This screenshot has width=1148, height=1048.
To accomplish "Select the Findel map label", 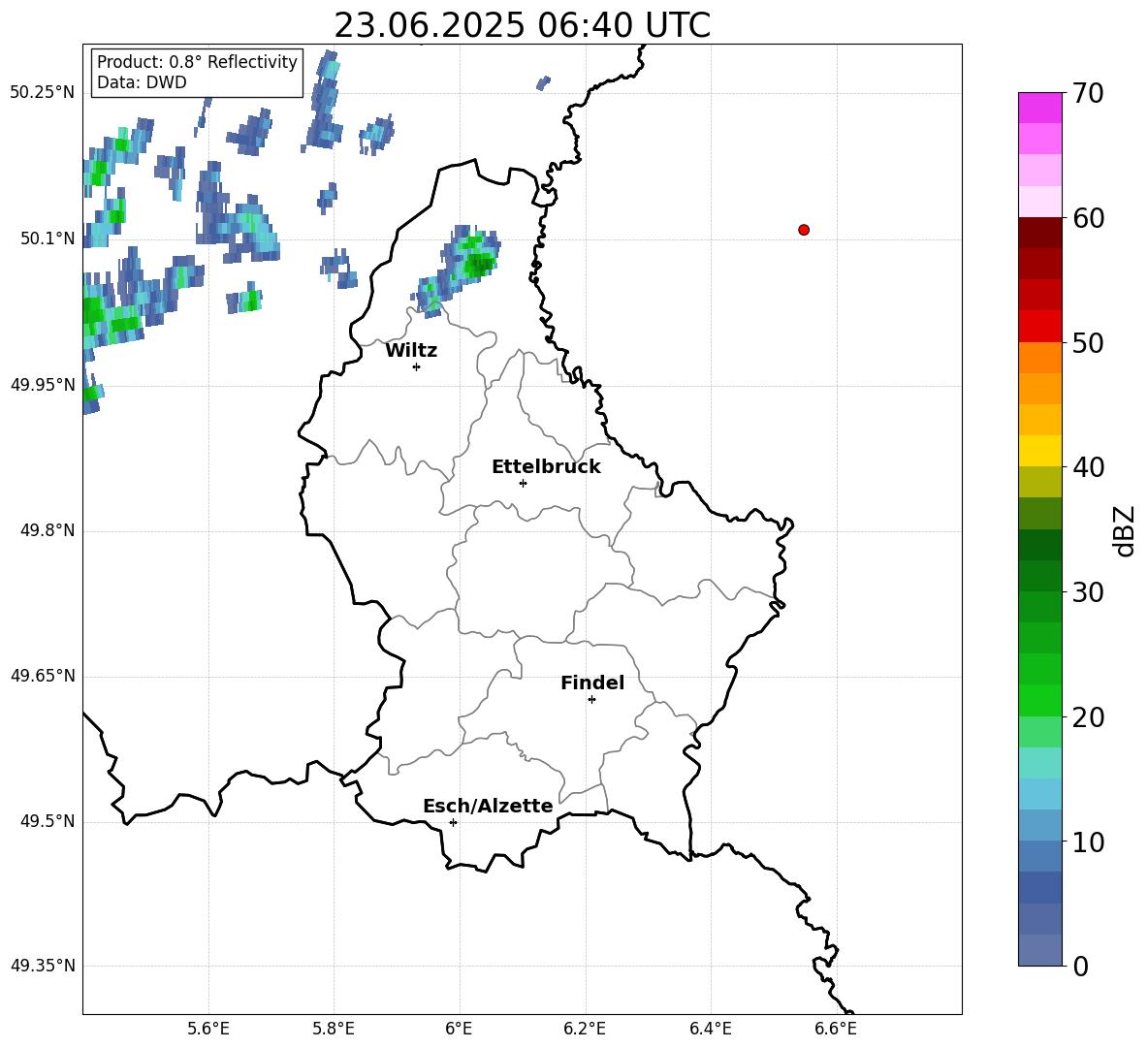I will pos(592,683).
